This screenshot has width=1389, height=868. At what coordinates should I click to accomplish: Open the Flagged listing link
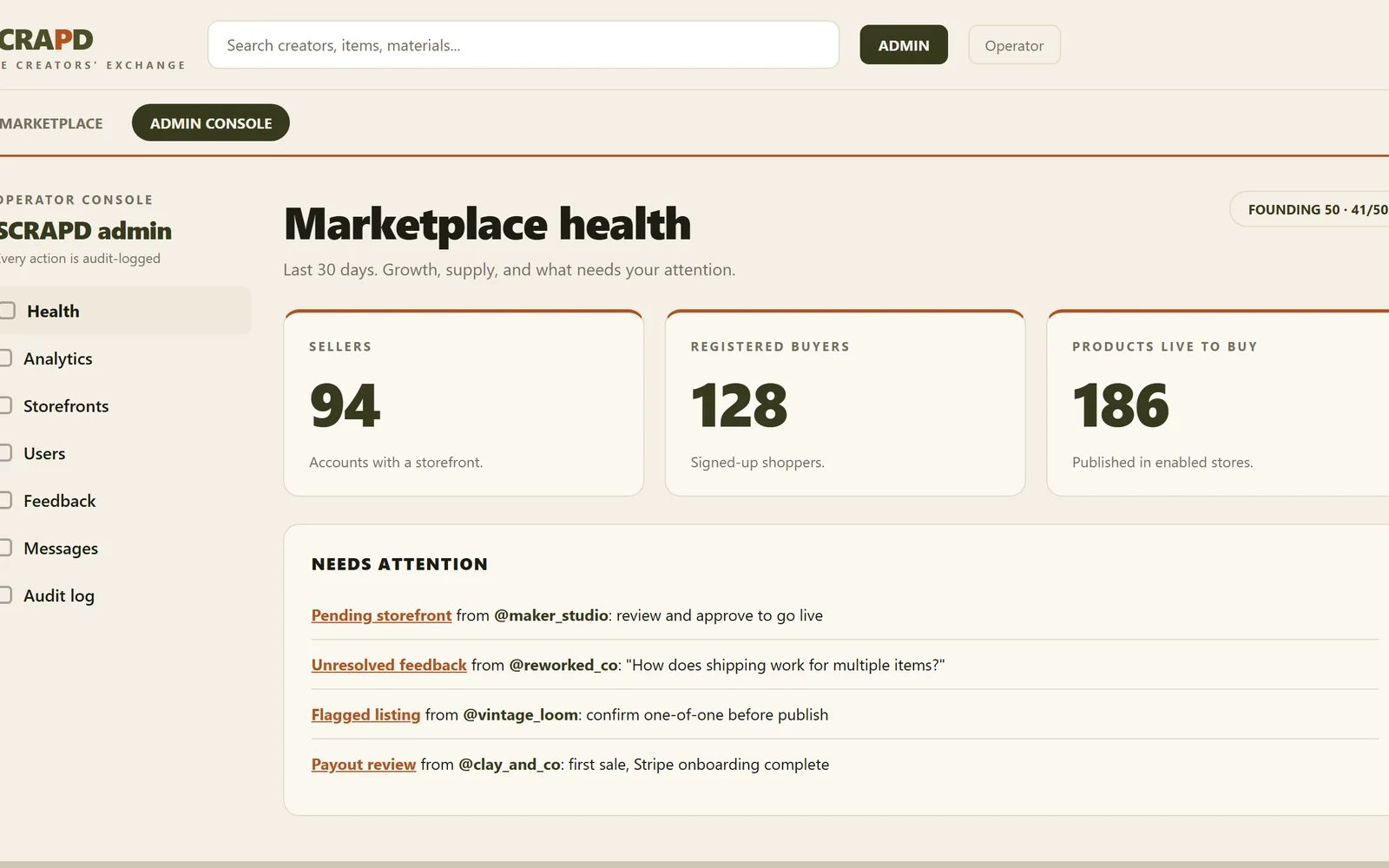pos(365,714)
